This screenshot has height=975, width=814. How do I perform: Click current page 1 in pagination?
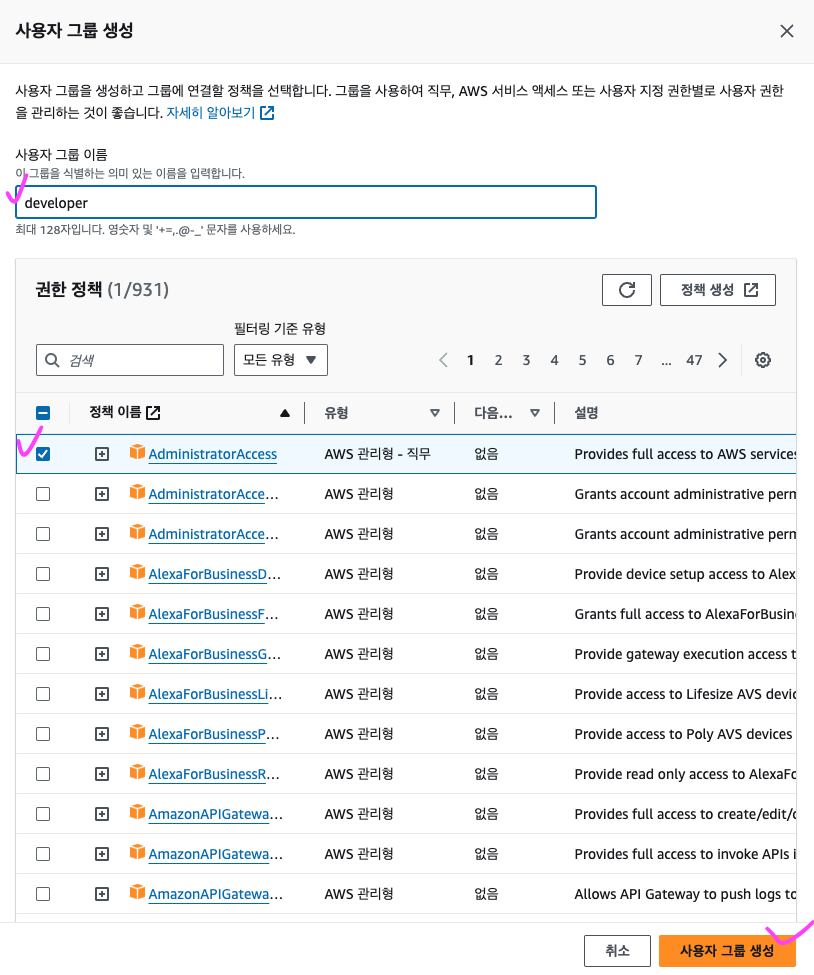tap(470, 360)
